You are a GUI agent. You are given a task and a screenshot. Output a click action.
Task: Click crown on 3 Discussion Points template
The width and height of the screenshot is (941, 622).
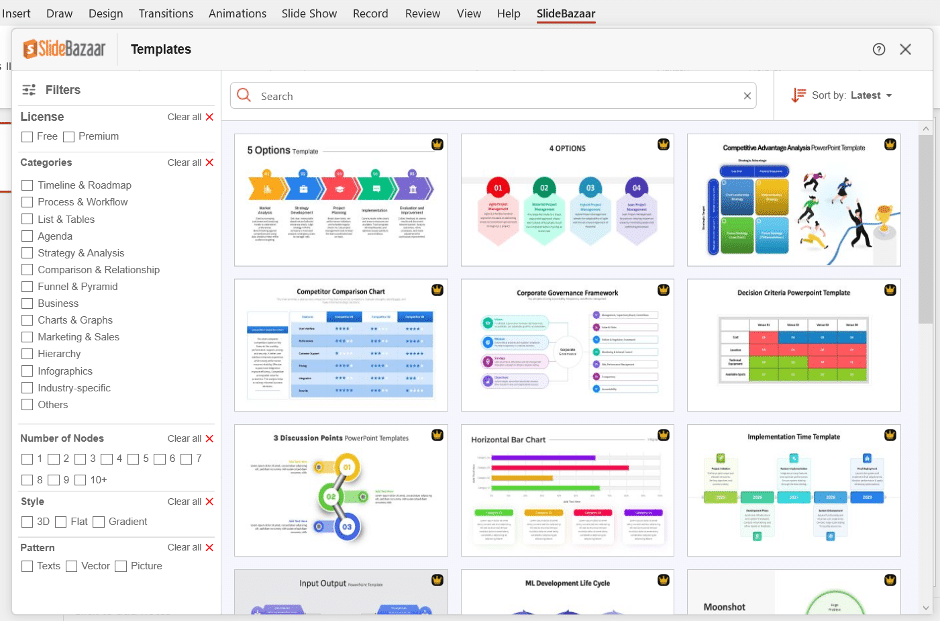tap(437, 435)
